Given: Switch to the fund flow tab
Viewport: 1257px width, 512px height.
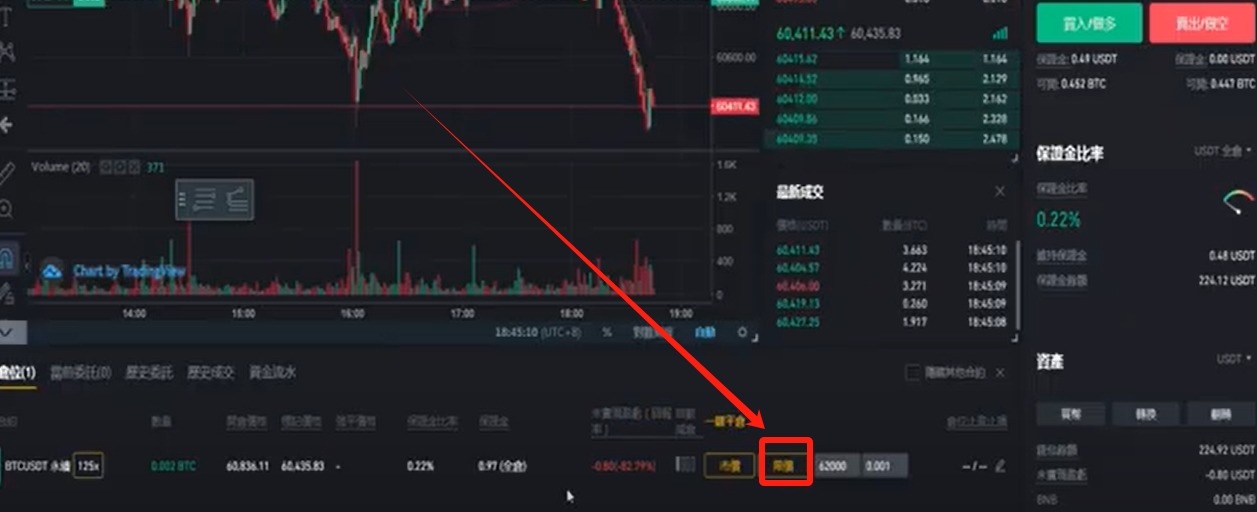Looking at the screenshot, I should tap(272, 373).
